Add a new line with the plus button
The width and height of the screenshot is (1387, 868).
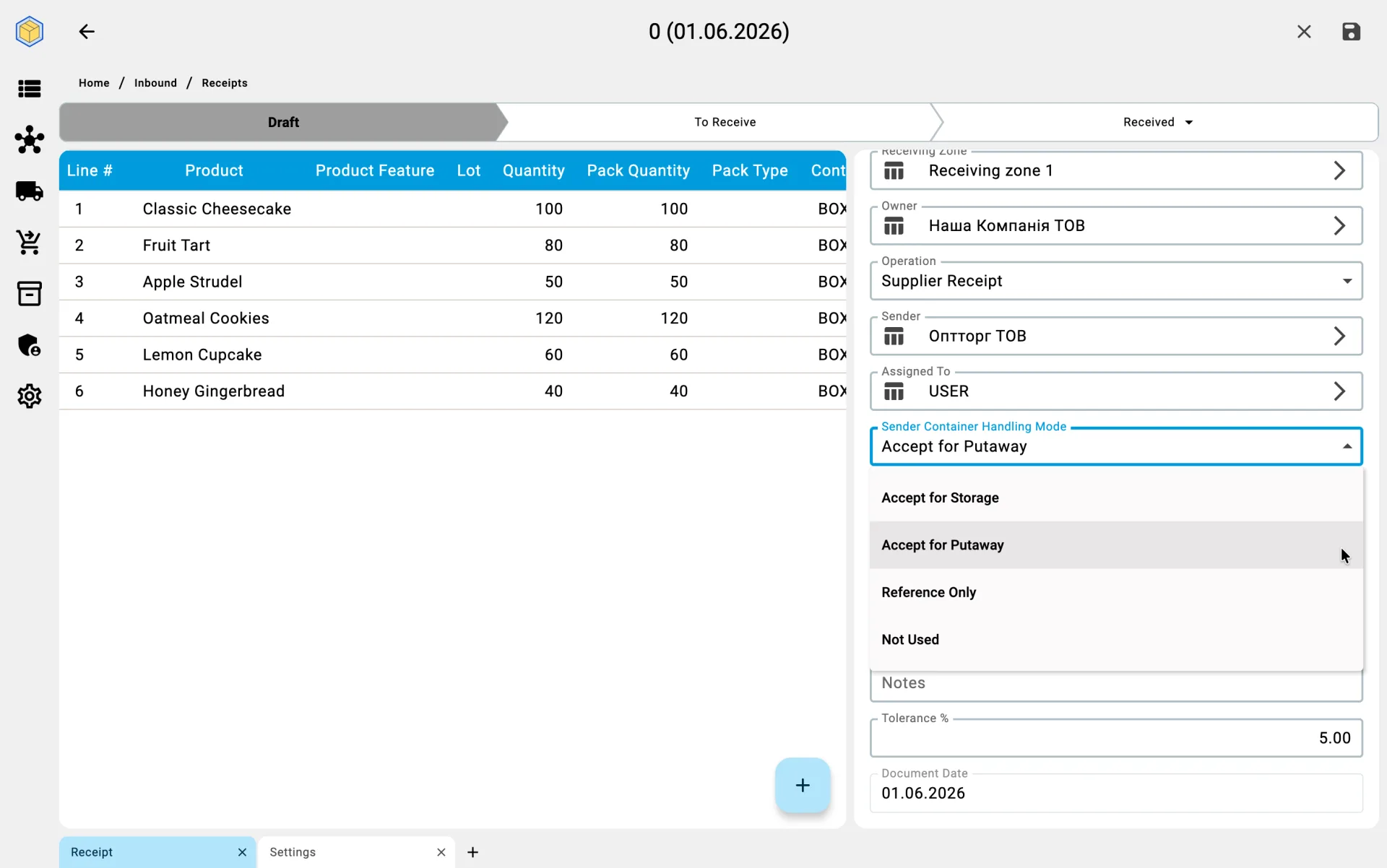[803, 785]
